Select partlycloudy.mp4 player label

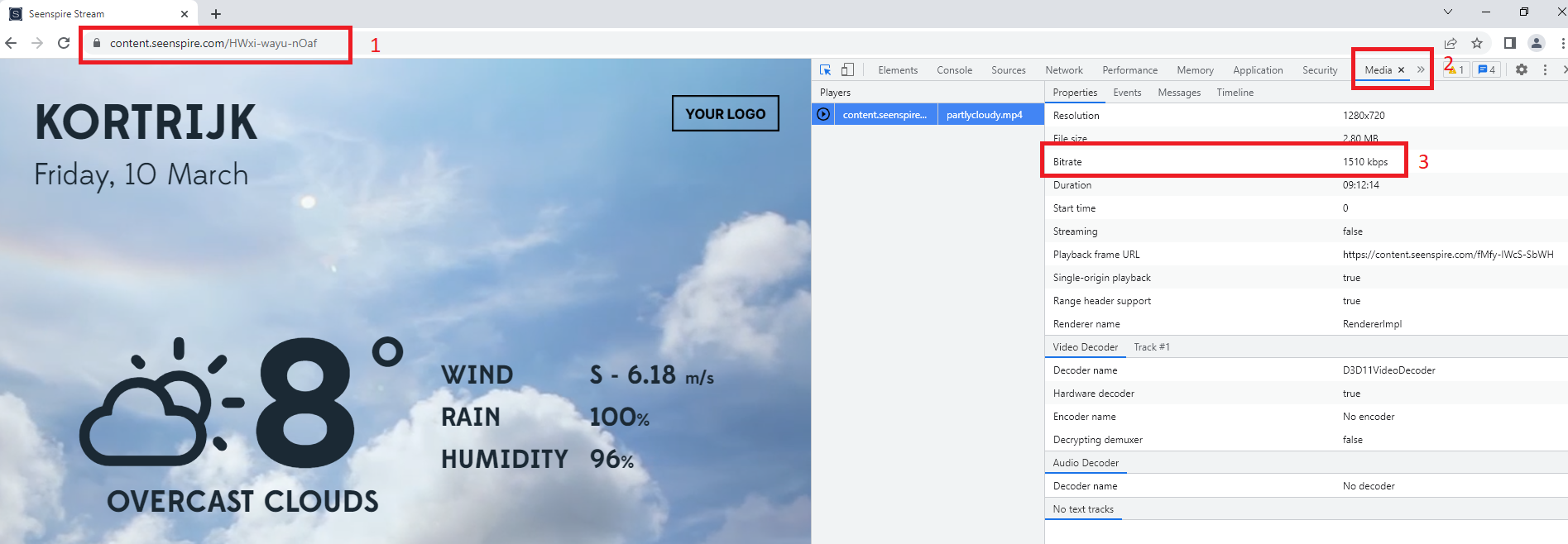pos(985,115)
